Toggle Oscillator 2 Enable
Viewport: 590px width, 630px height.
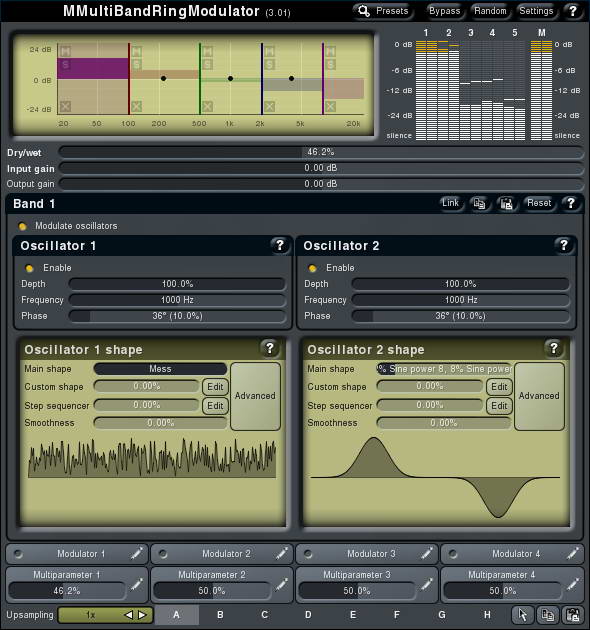pos(312,268)
